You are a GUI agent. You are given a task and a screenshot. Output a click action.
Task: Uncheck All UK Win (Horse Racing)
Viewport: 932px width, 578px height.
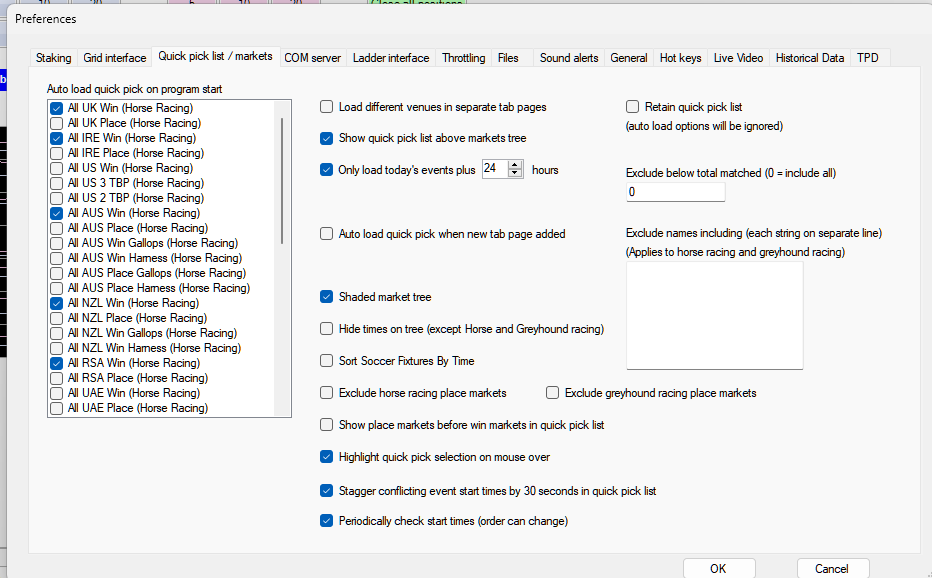pyautogui.click(x=57, y=108)
